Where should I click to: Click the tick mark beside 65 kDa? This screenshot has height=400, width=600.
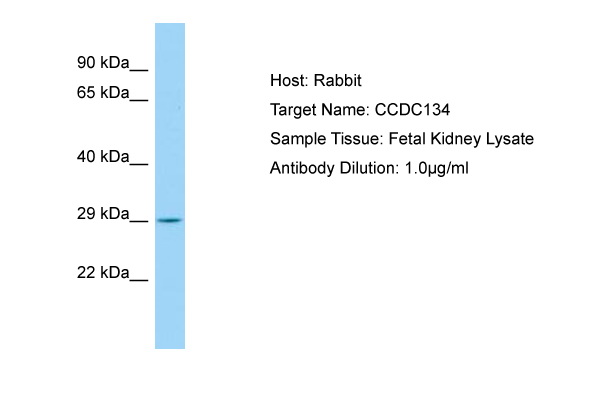point(139,101)
